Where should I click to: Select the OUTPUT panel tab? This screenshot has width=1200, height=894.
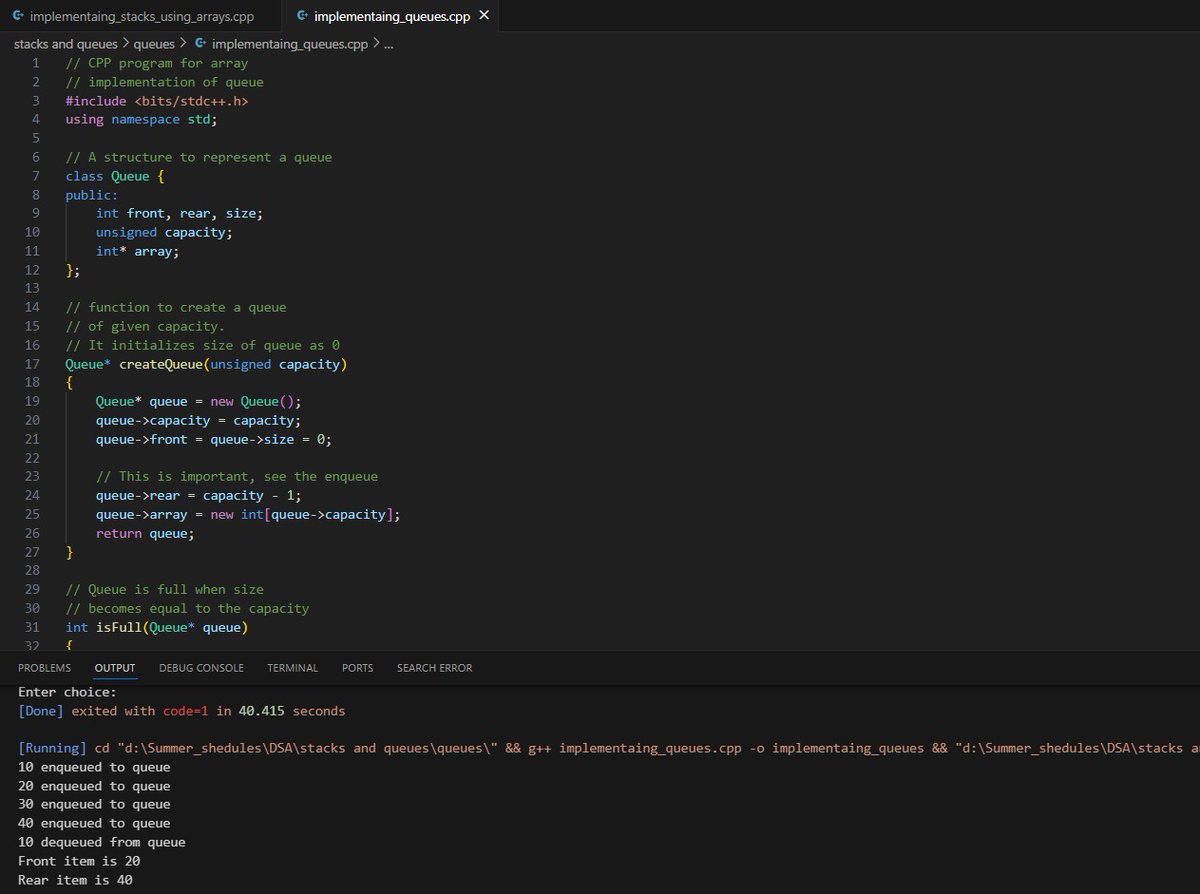click(x=115, y=668)
